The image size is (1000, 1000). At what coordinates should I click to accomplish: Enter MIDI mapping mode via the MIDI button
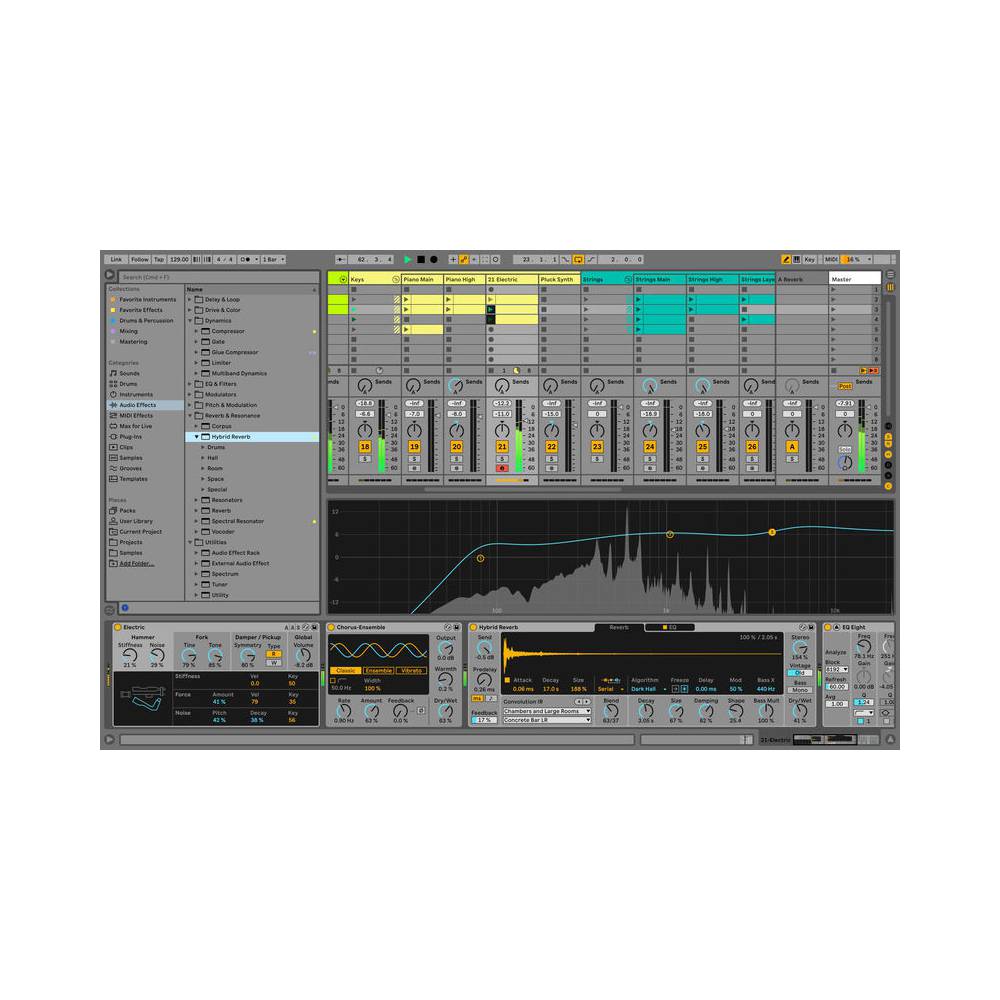point(832,258)
